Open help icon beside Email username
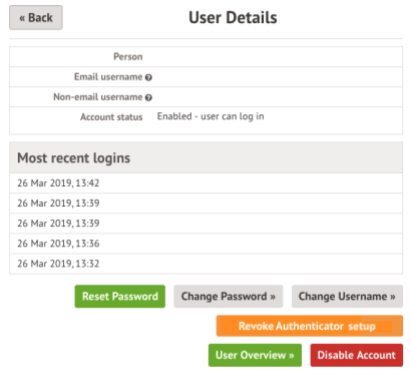Viewport: 411px width, 371px height. pyautogui.click(x=149, y=77)
